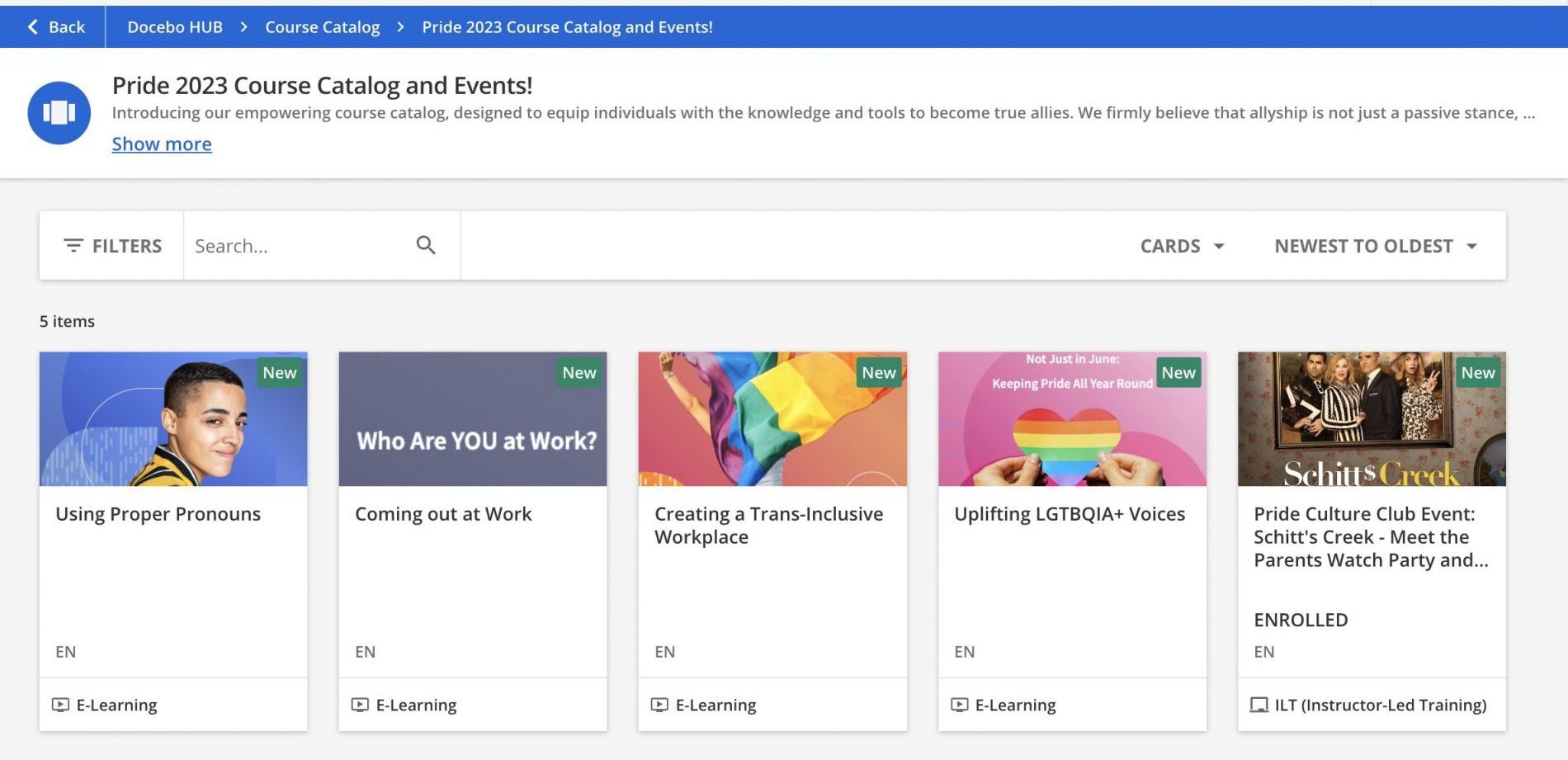Click the ENROLLED status label
The image size is (1568, 760).
1301,620
